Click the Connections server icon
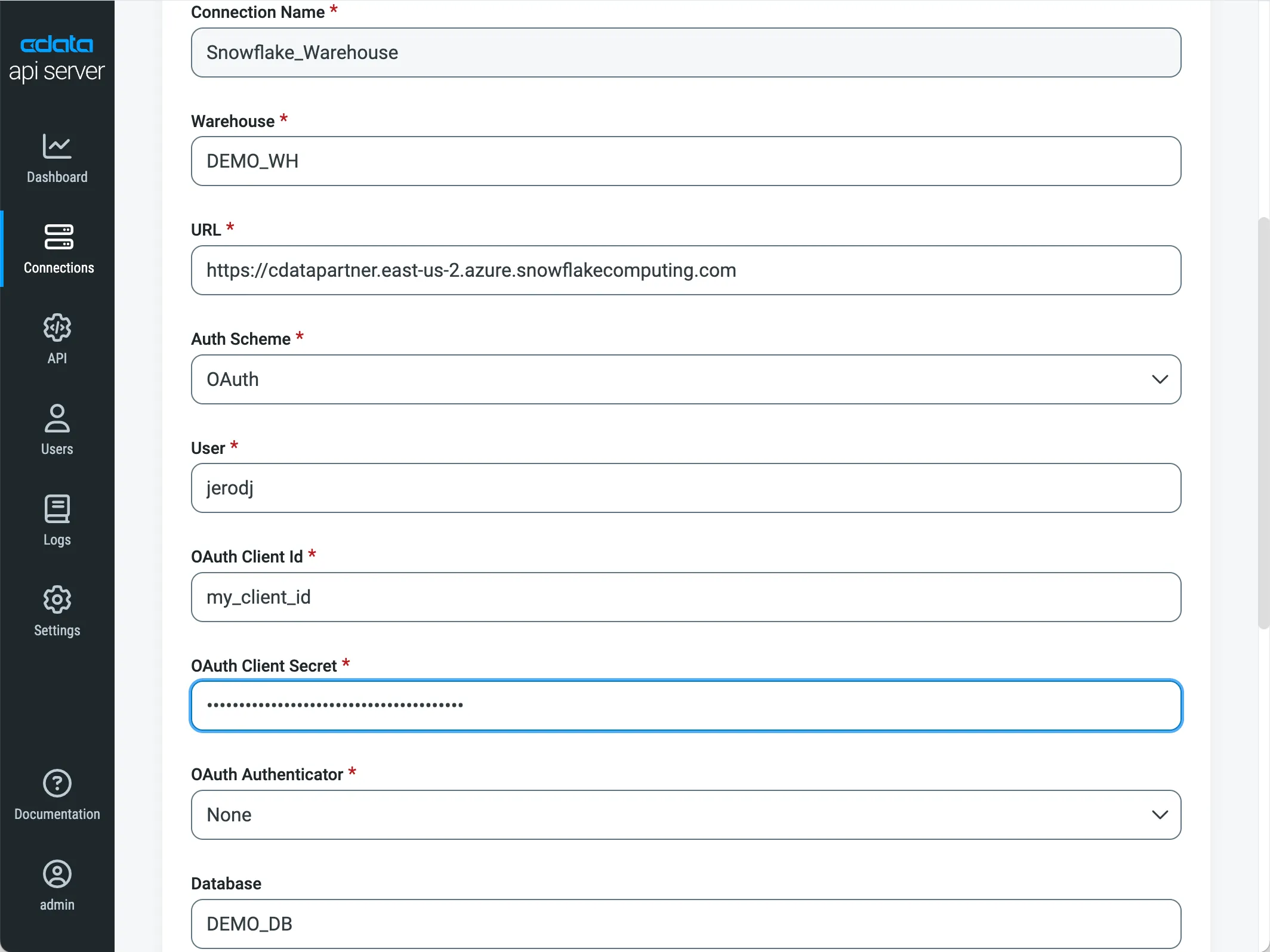The width and height of the screenshot is (1270, 952). tap(58, 237)
